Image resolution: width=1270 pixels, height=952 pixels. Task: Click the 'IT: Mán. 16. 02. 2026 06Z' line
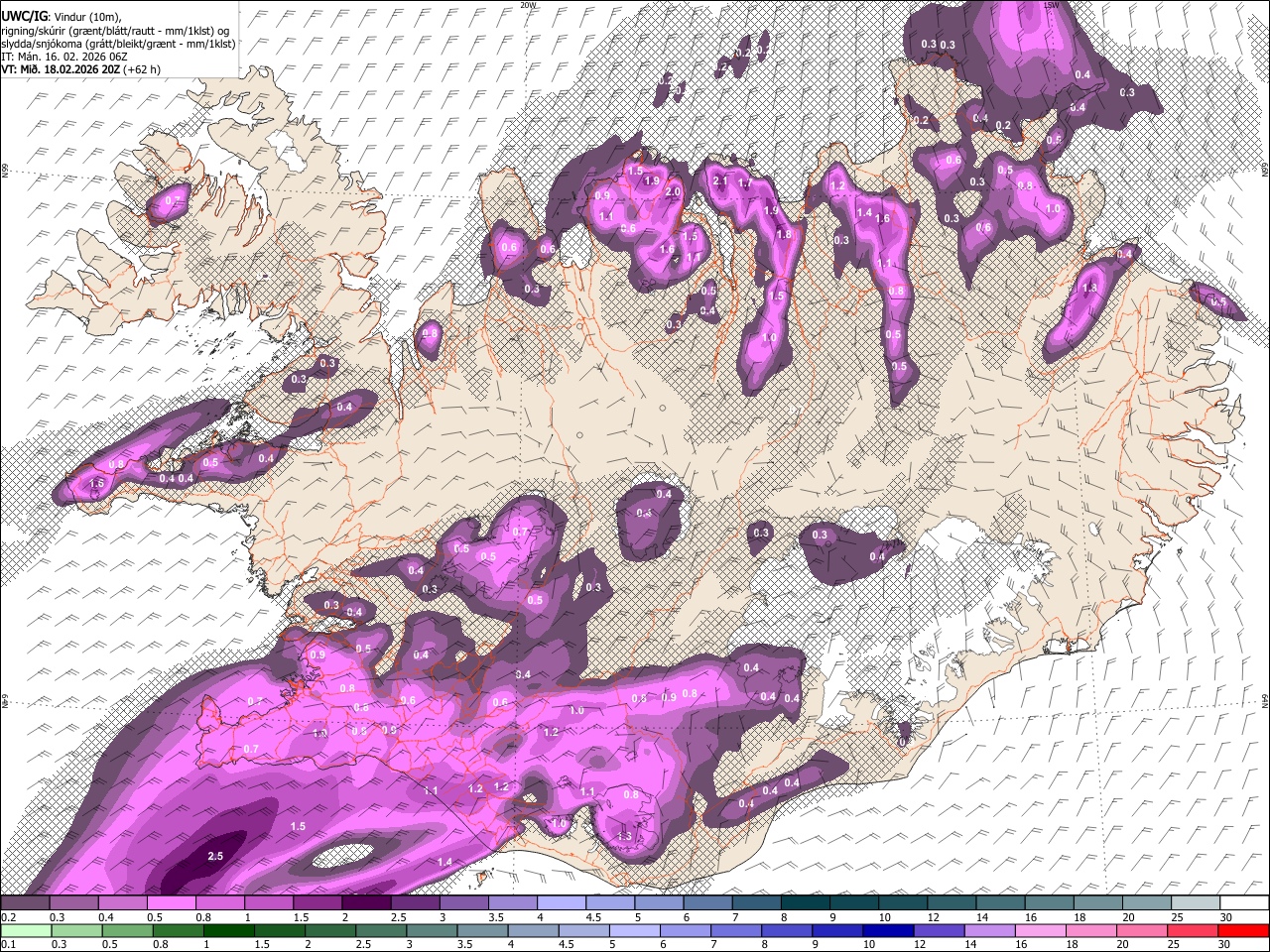coord(63,57)
